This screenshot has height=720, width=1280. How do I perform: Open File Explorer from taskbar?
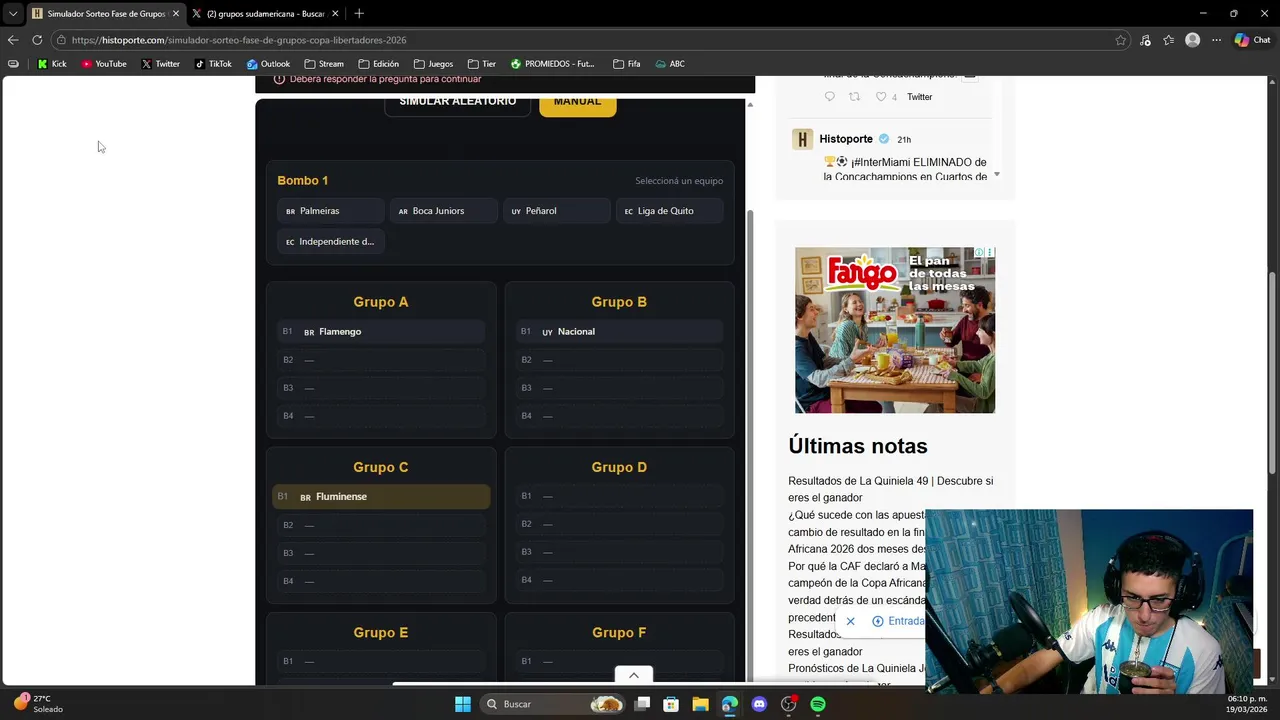point(700,704)
